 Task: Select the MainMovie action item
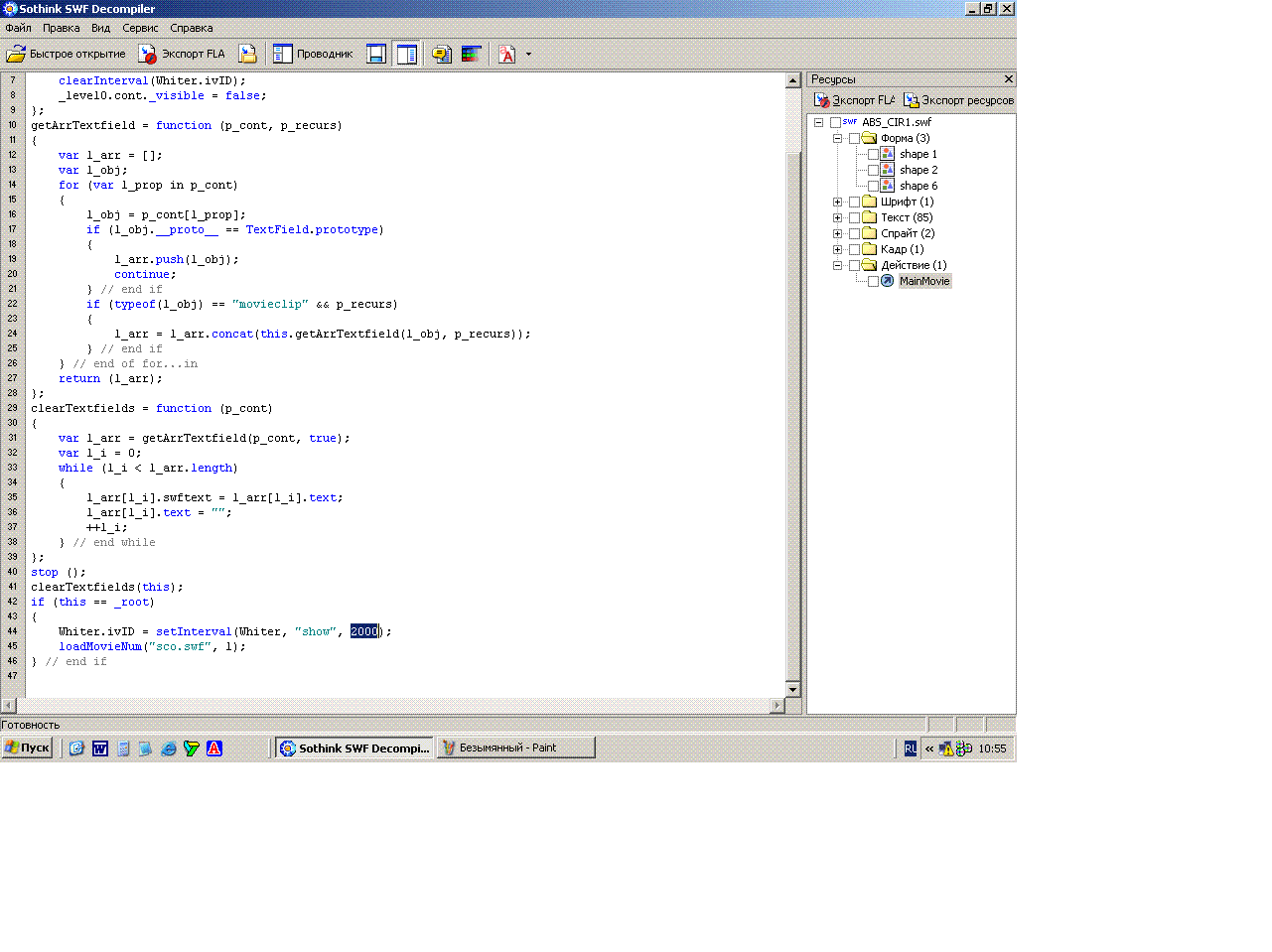(x=924, y=281)
